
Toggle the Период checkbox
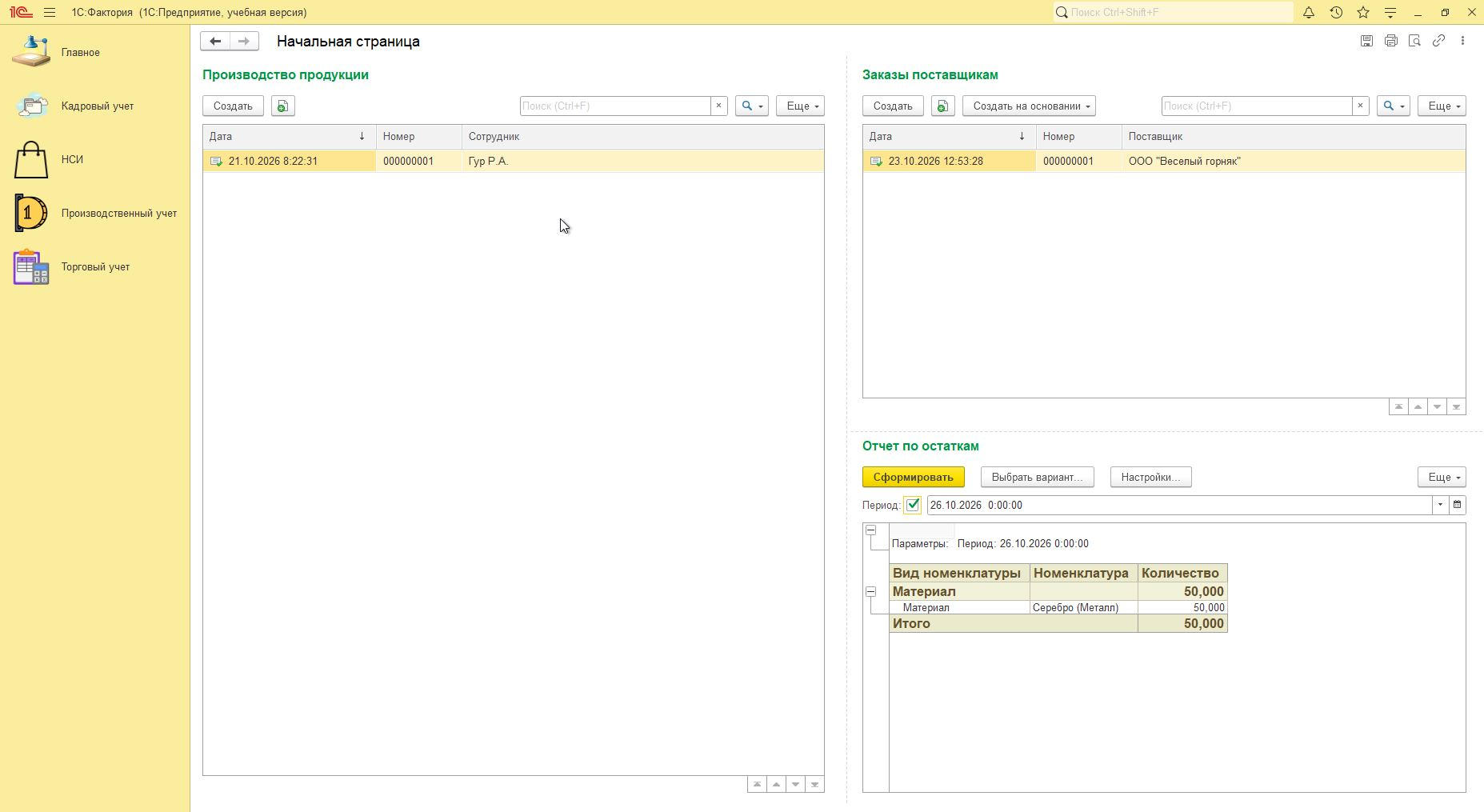tap(912, 505)
